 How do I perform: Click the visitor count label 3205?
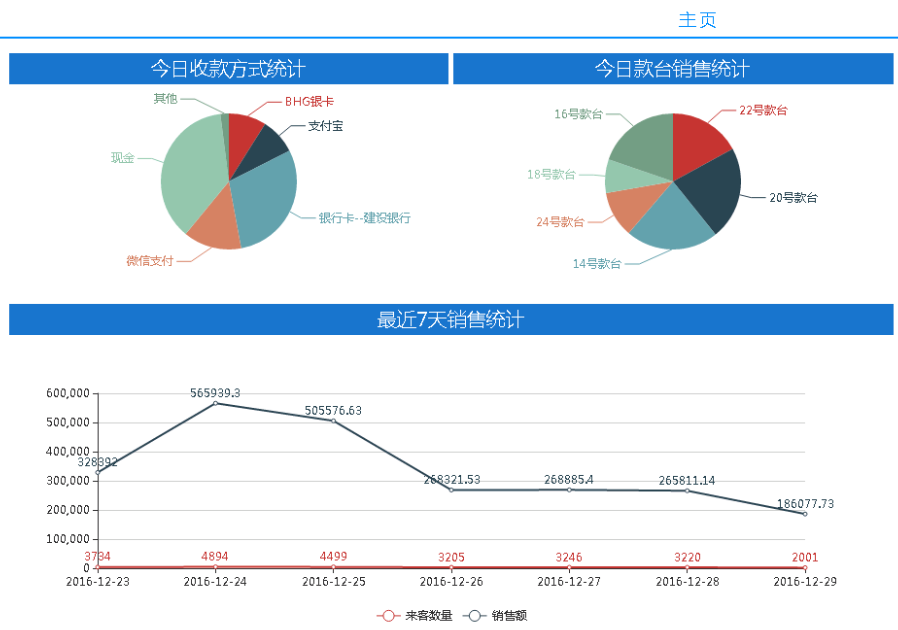point(451,557)
